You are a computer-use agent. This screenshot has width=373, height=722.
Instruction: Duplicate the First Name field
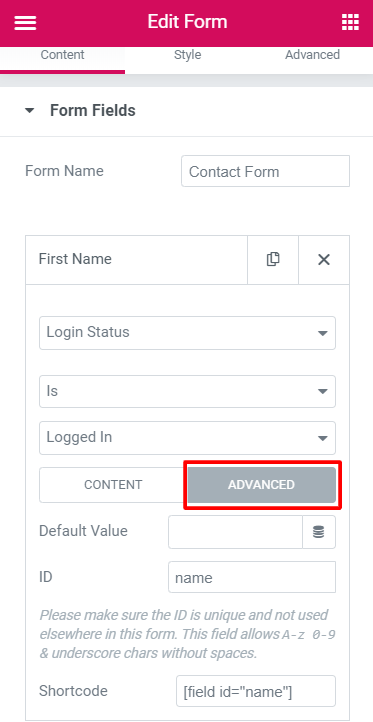tap(273, 260)
